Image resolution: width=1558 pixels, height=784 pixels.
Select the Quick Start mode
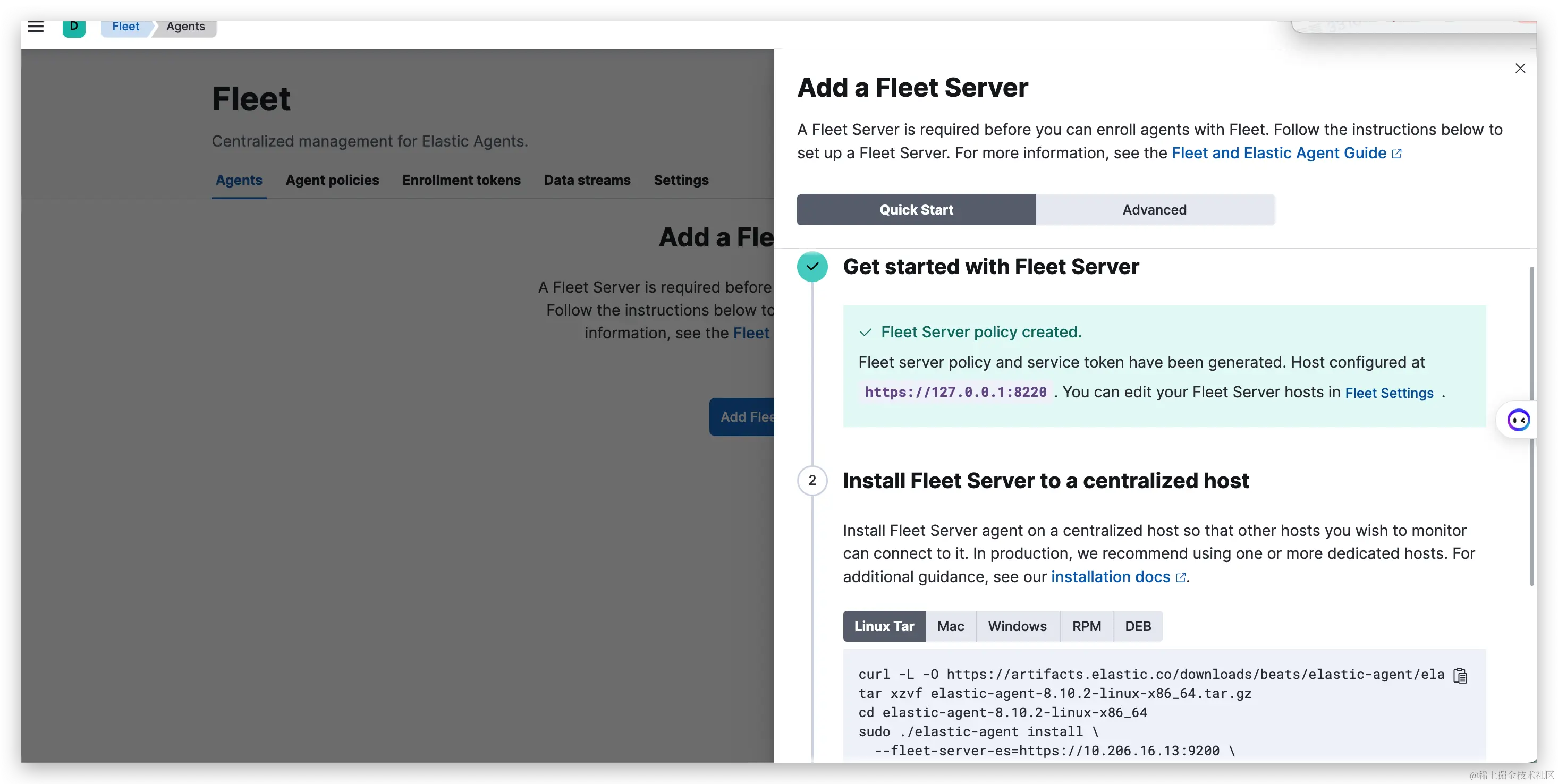916,210
